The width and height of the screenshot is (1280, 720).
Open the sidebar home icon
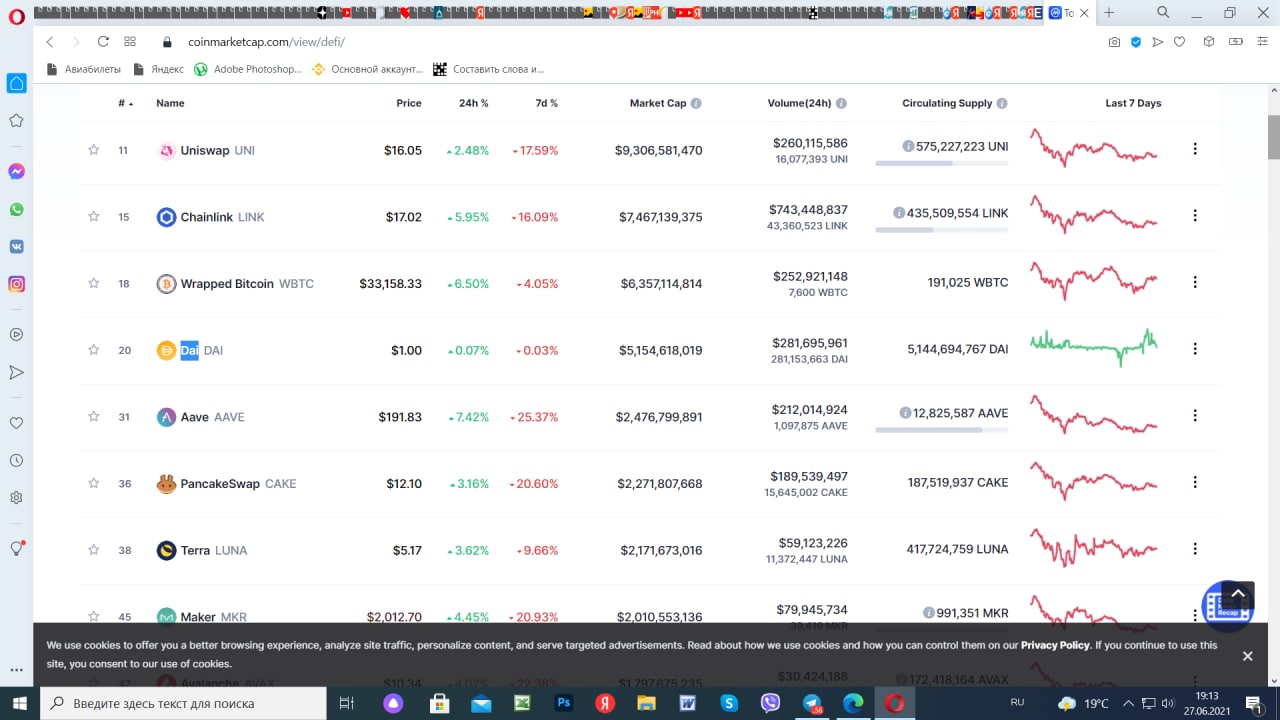[x=16, y=83]
